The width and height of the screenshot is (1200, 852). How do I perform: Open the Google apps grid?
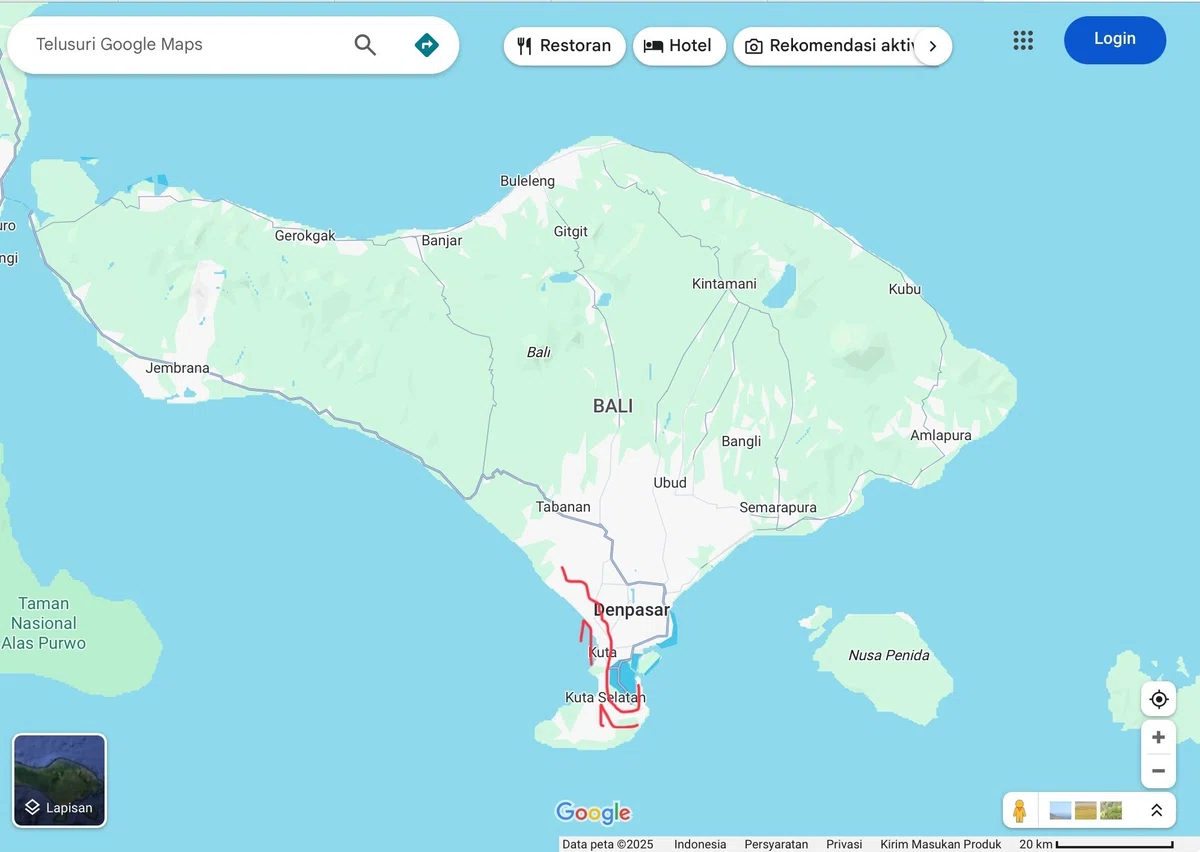pos(1023,40)
